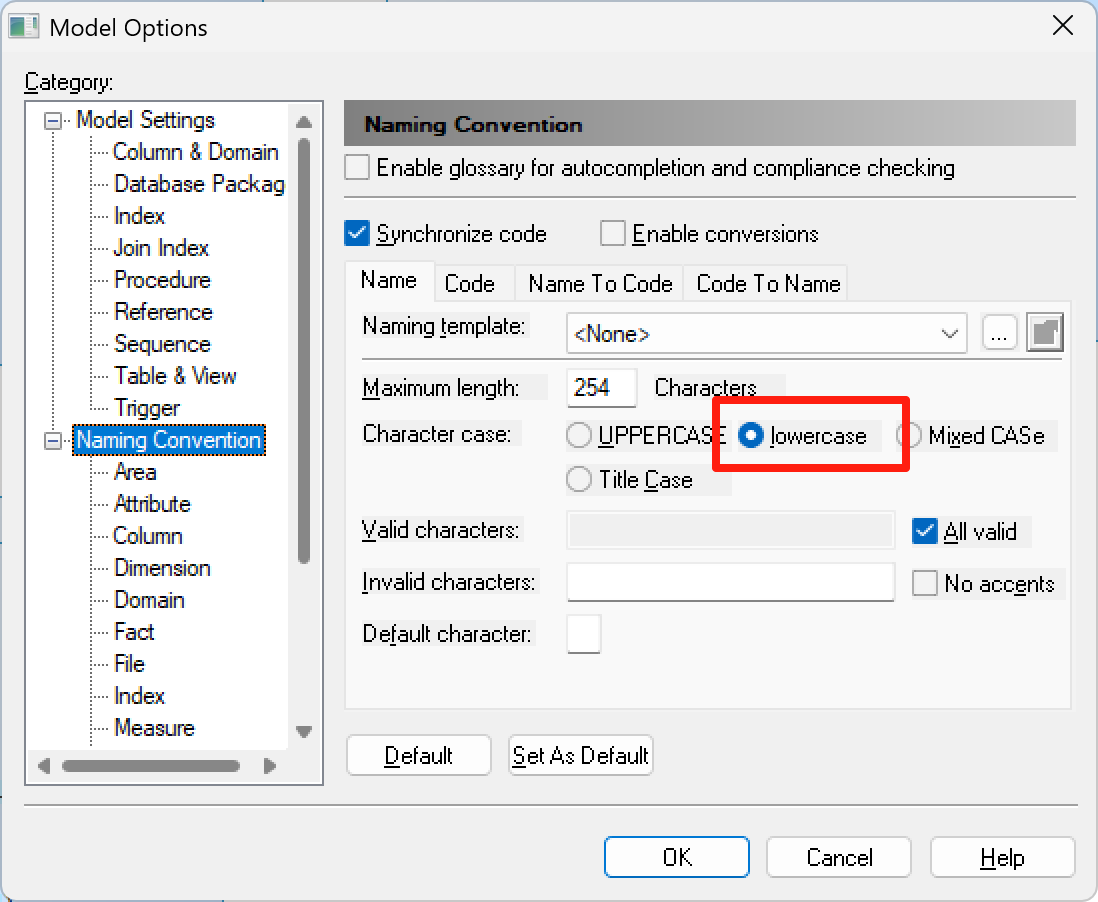This screenshot has height=902, width=1098.
Task: Select the UPPERCASE character case option
Action: tap(579, 436)
